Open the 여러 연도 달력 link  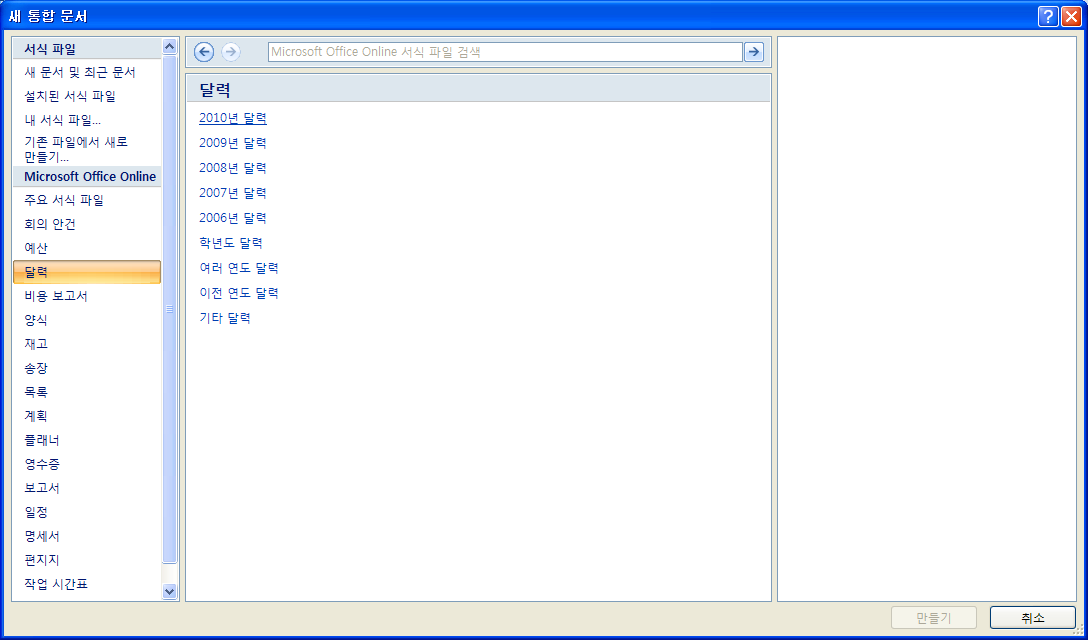[239, 268]
